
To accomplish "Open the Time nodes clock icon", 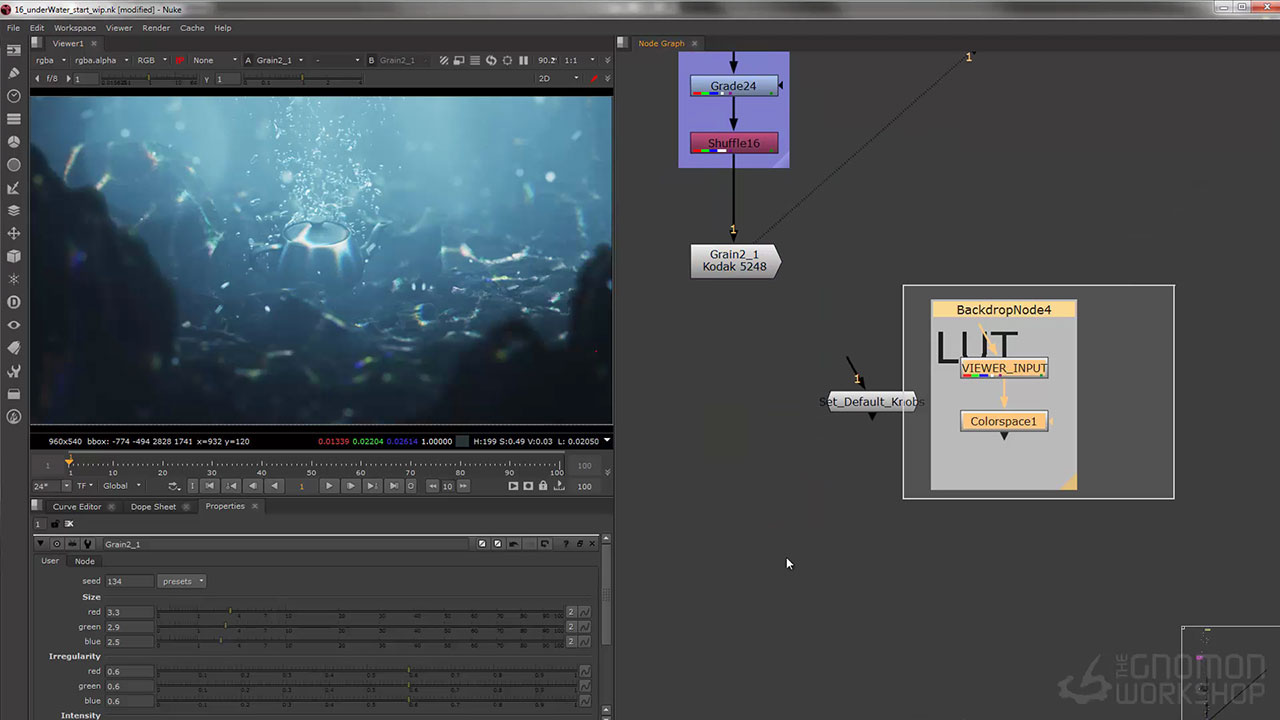I will [x=14, y=96].
